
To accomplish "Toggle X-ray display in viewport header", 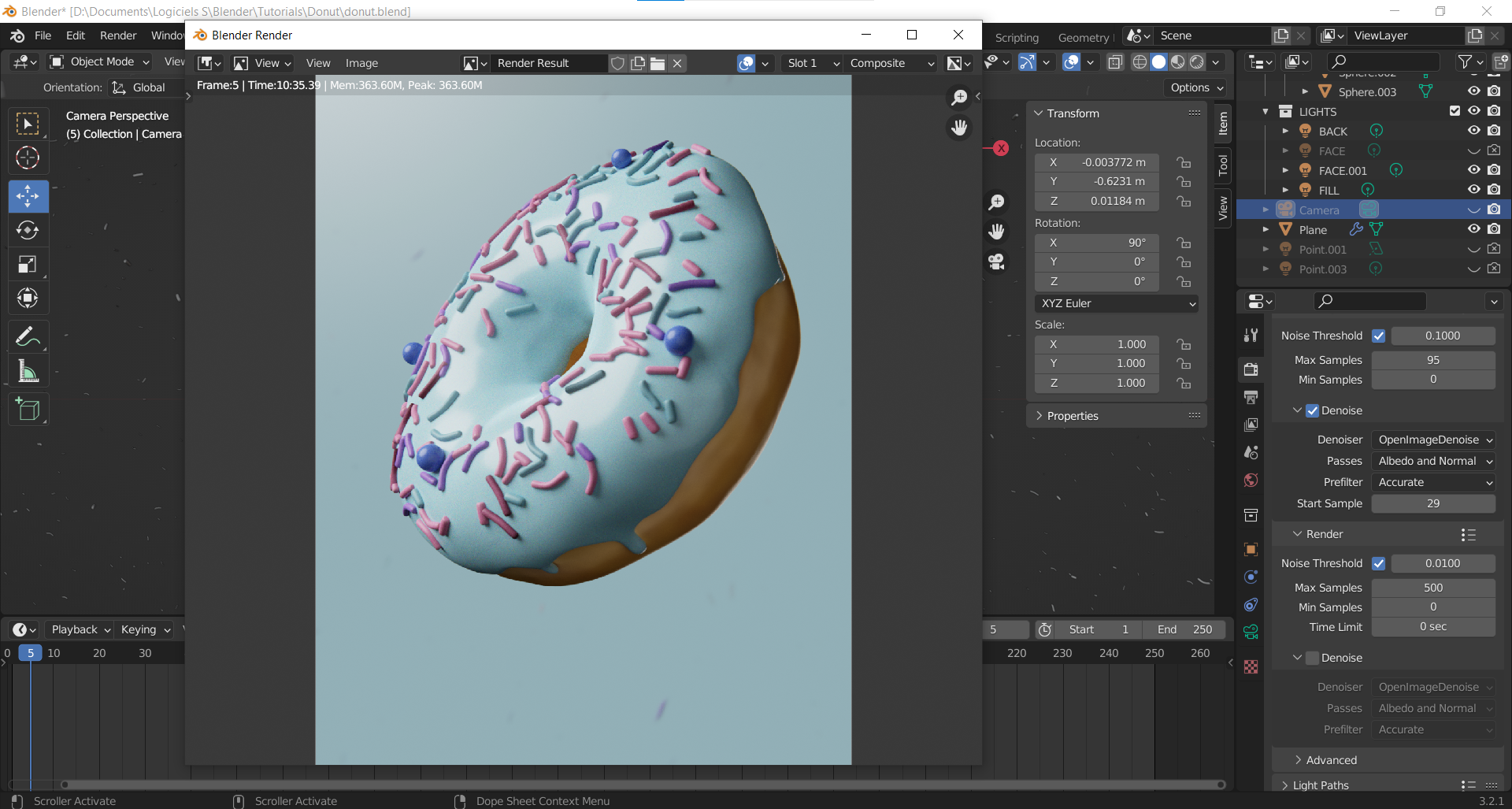I will [x=1115, y=61].
